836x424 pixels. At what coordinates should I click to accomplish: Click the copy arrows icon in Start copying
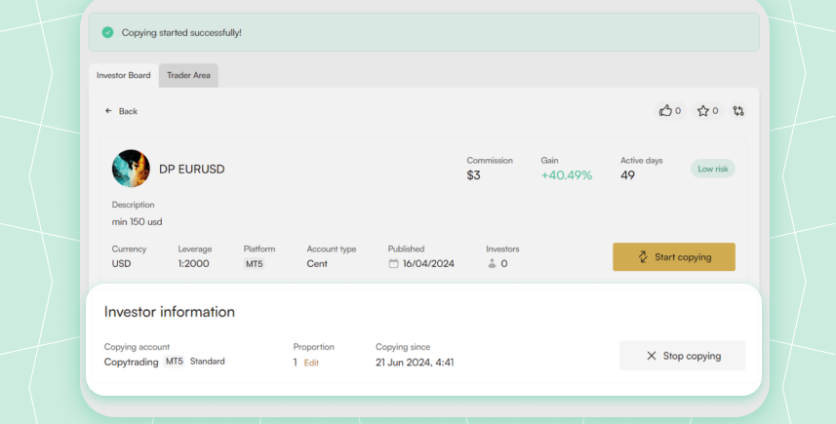[x=643, y=257]
